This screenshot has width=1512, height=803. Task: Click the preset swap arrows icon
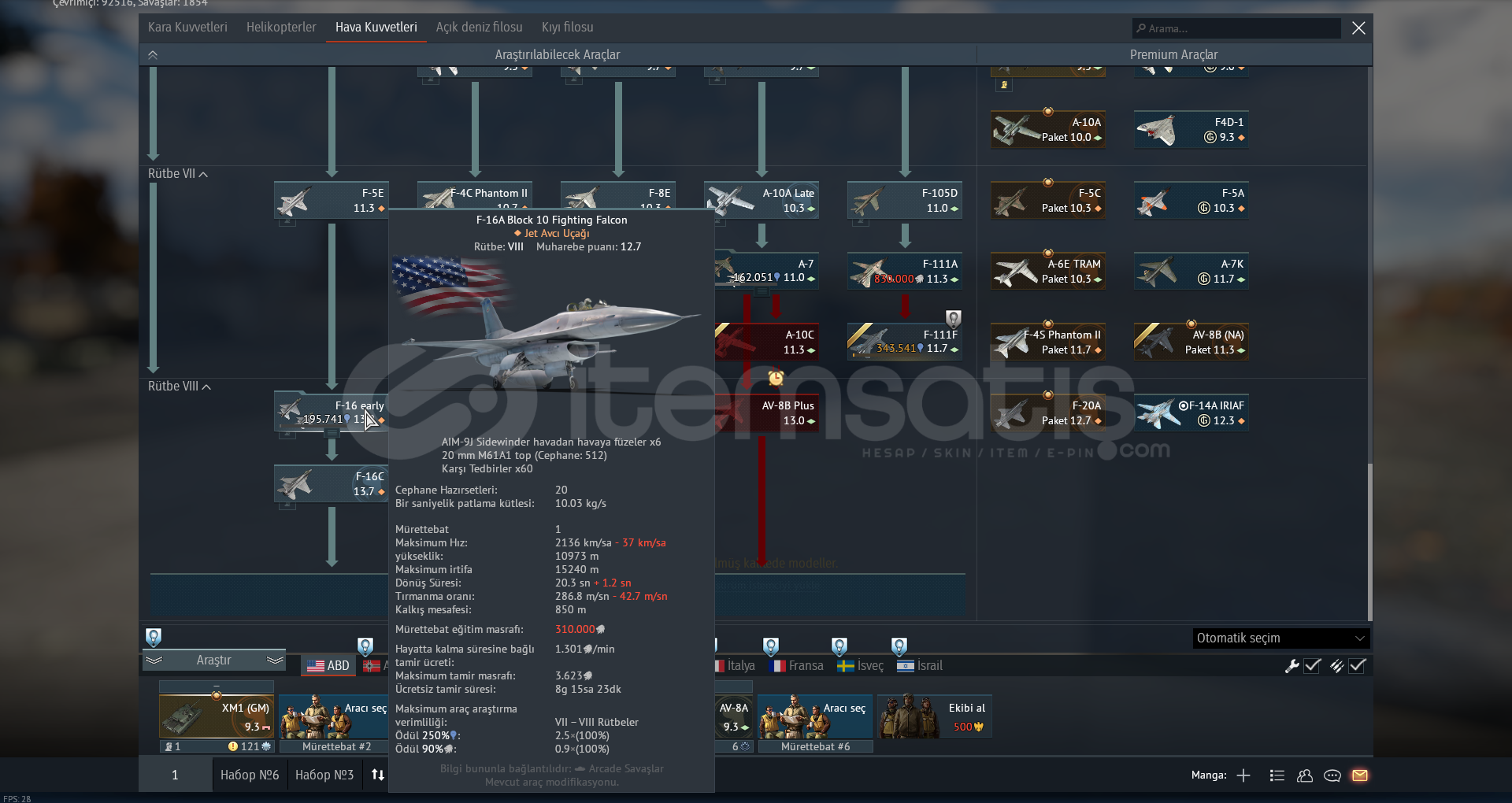[x=378, y=775]
